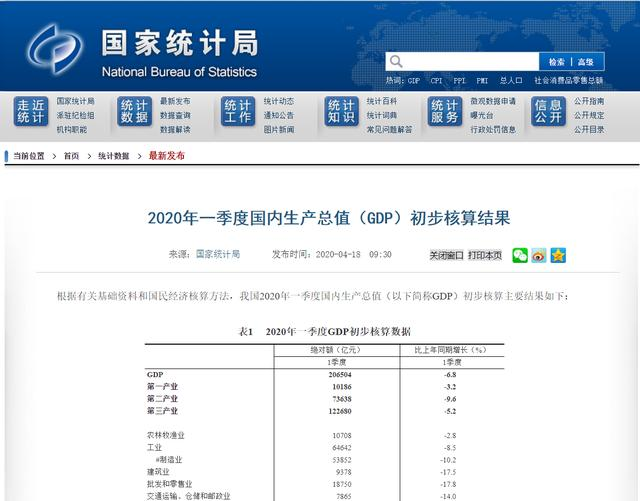640x501 pixels.
Task: Click column header 绝对额（亿元）
Action: 336,350
